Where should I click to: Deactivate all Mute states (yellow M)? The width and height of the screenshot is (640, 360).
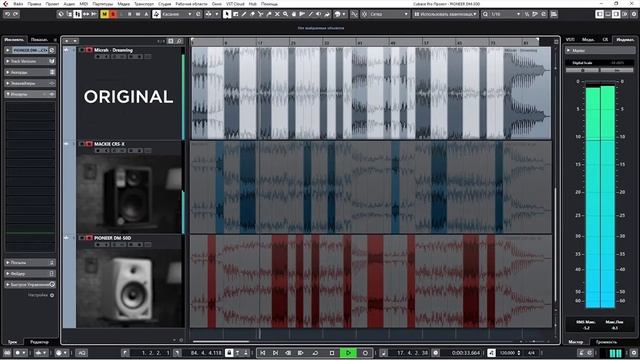pos(104,14)
